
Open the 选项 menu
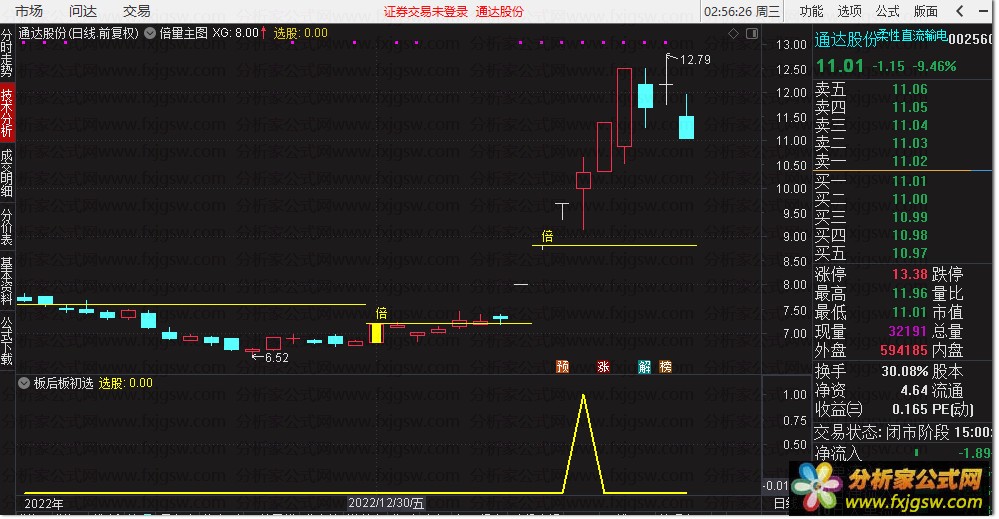point(849,11)
